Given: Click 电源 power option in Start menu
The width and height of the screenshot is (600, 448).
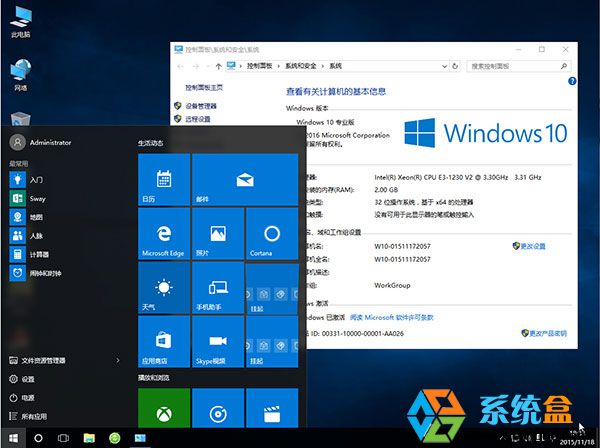Looking at the screenshot, I should [22, 397].
